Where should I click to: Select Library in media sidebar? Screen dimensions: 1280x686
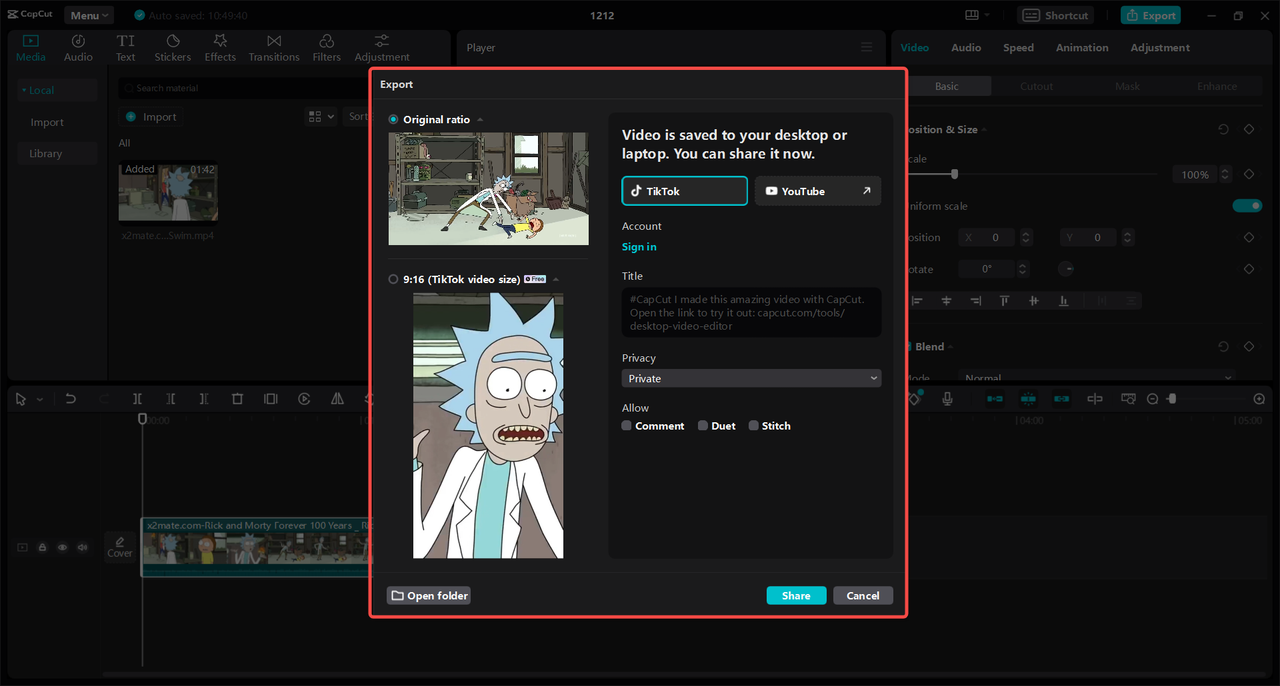coord(57,154)
